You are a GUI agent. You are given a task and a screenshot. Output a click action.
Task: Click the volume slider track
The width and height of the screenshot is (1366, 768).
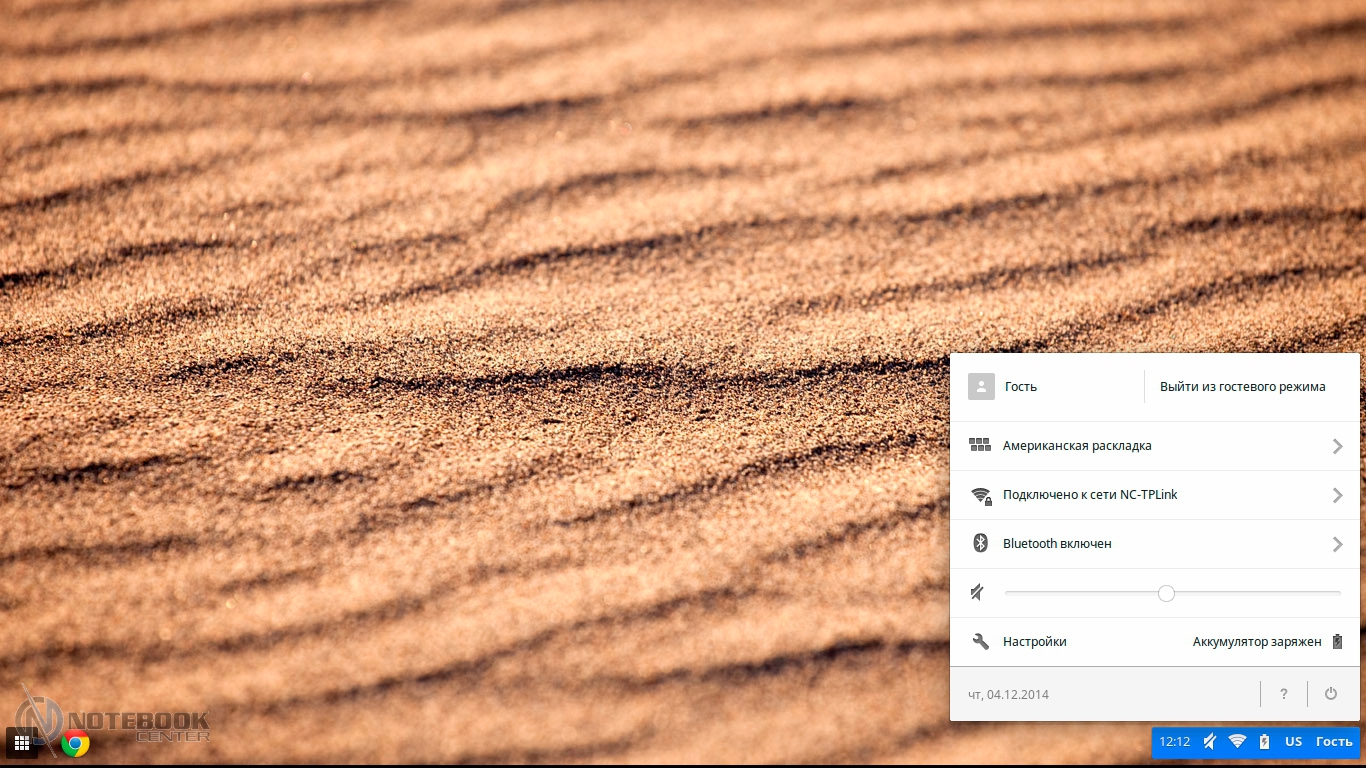click(x=1250, y=593)
